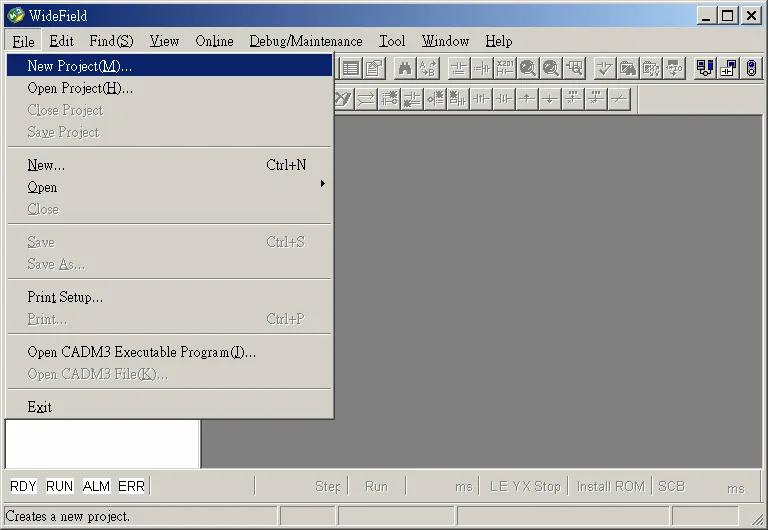Open the View menu

click(164, 41)
